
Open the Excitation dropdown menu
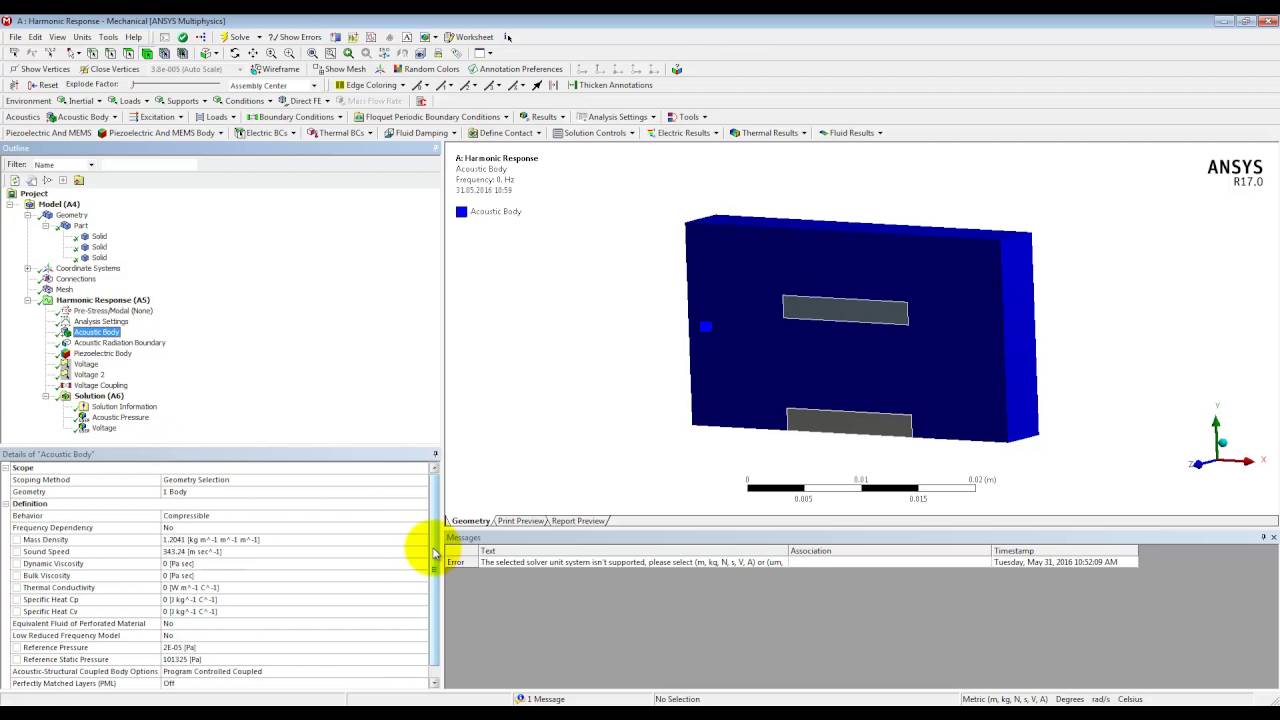[156, 117]
